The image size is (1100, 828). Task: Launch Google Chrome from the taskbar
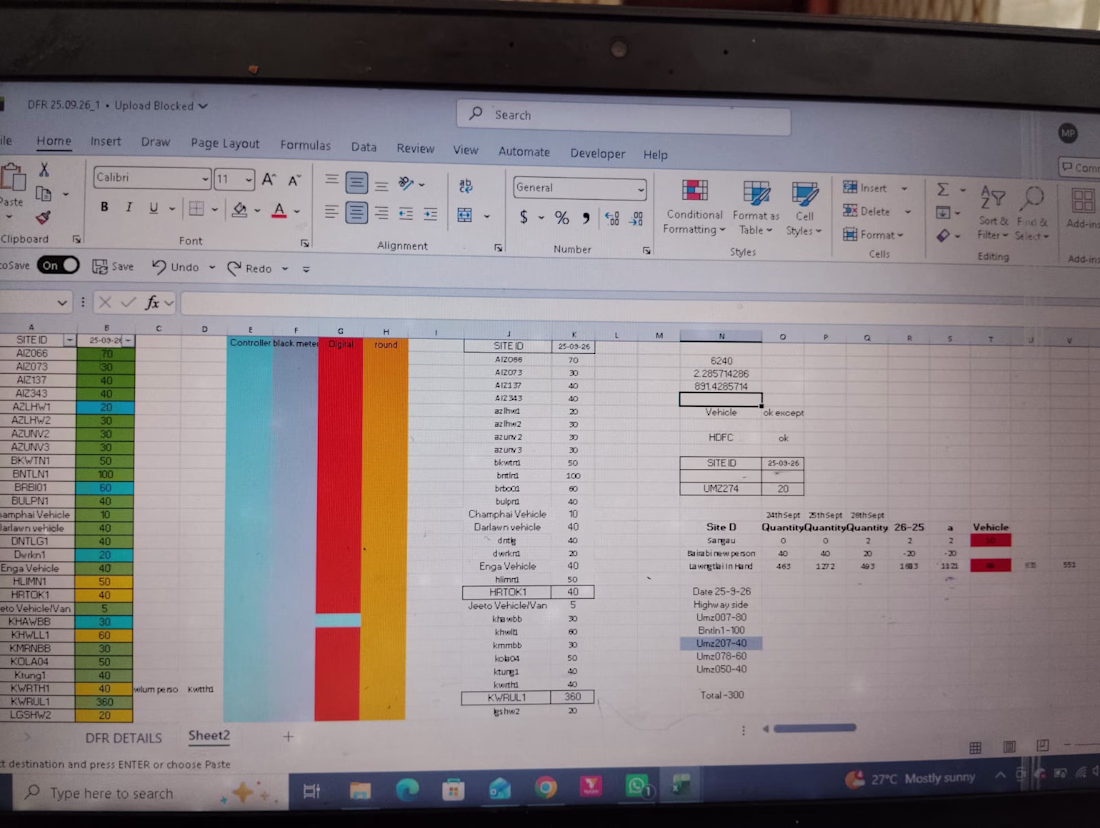pos(546,788)
